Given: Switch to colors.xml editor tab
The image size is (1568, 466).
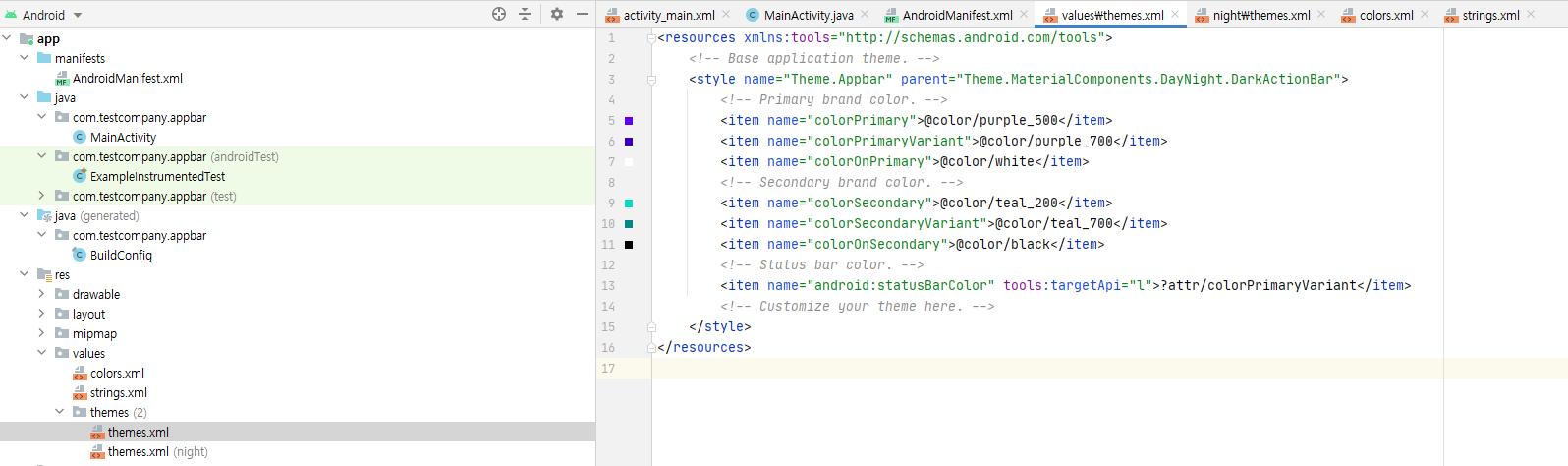Looking at the screenshot, I should 1386,15.
